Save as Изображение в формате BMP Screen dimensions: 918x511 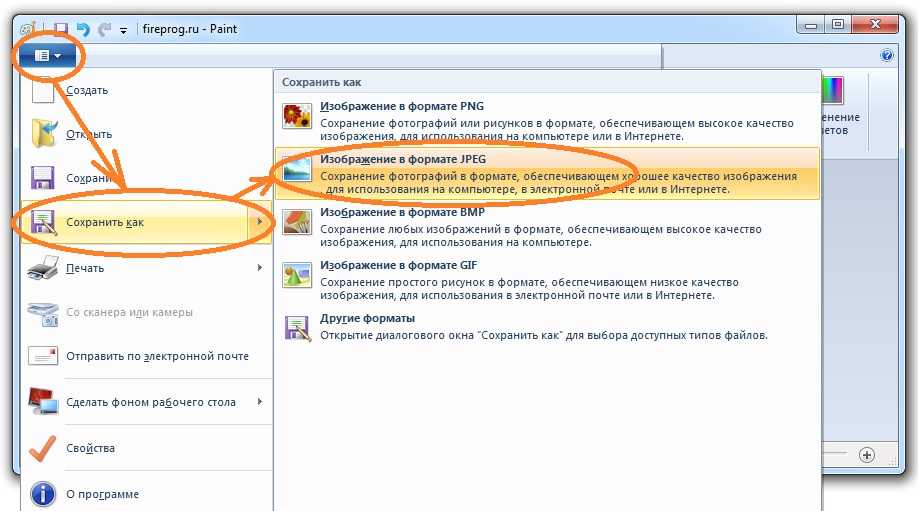pos(547,227)
